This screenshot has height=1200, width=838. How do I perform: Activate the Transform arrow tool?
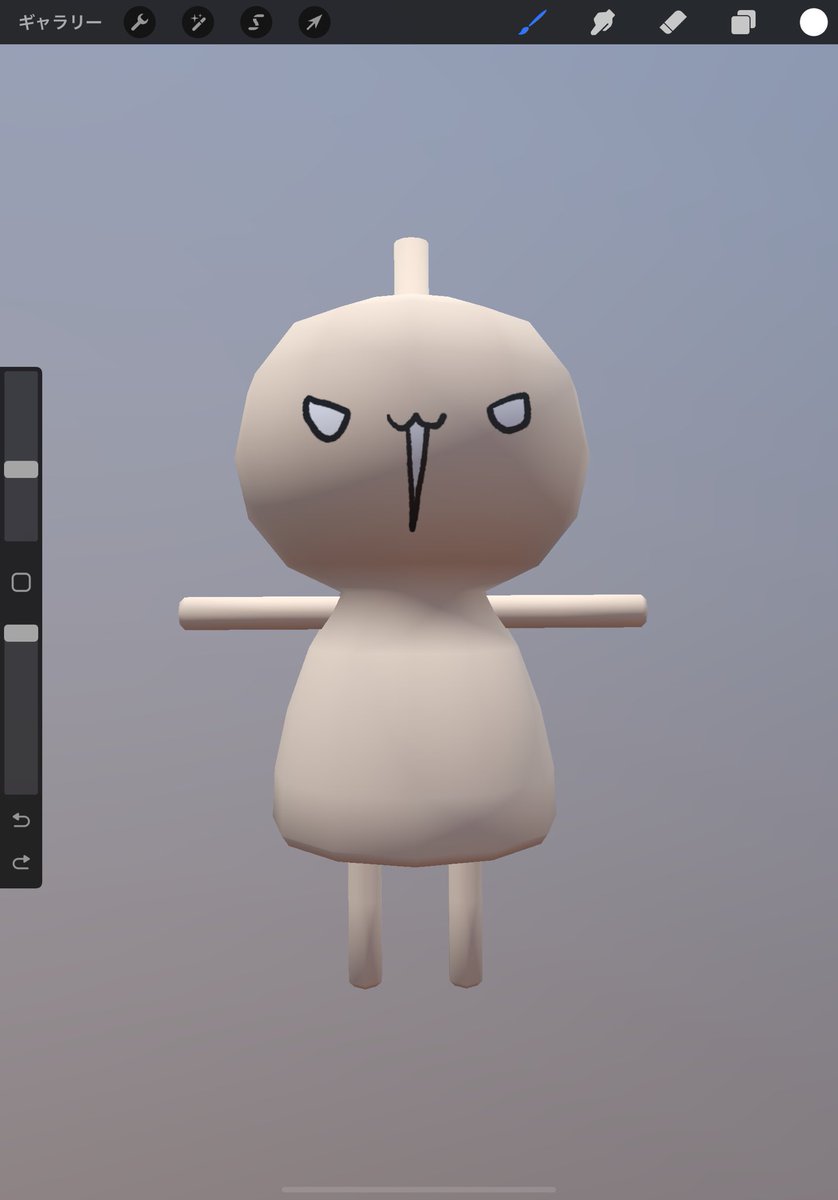tap(314, 22)
